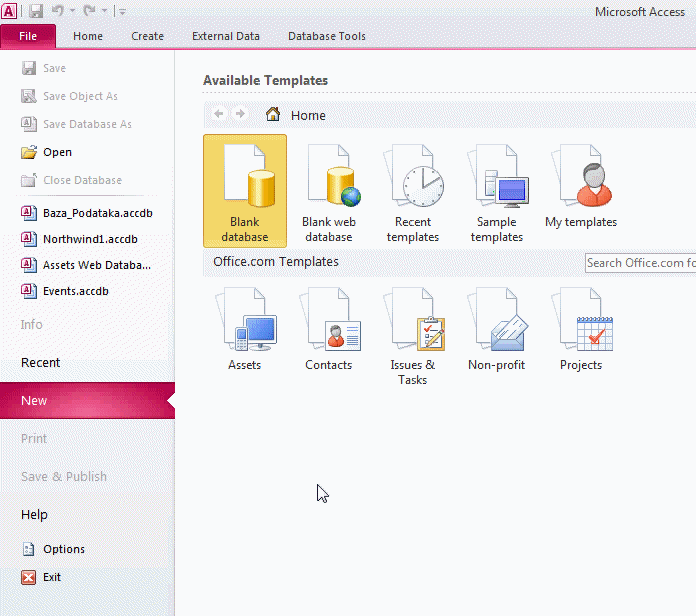Select Save & Publish in backstage
The width and height of the screenshot is (696, 616).
(x=64, y=477)
